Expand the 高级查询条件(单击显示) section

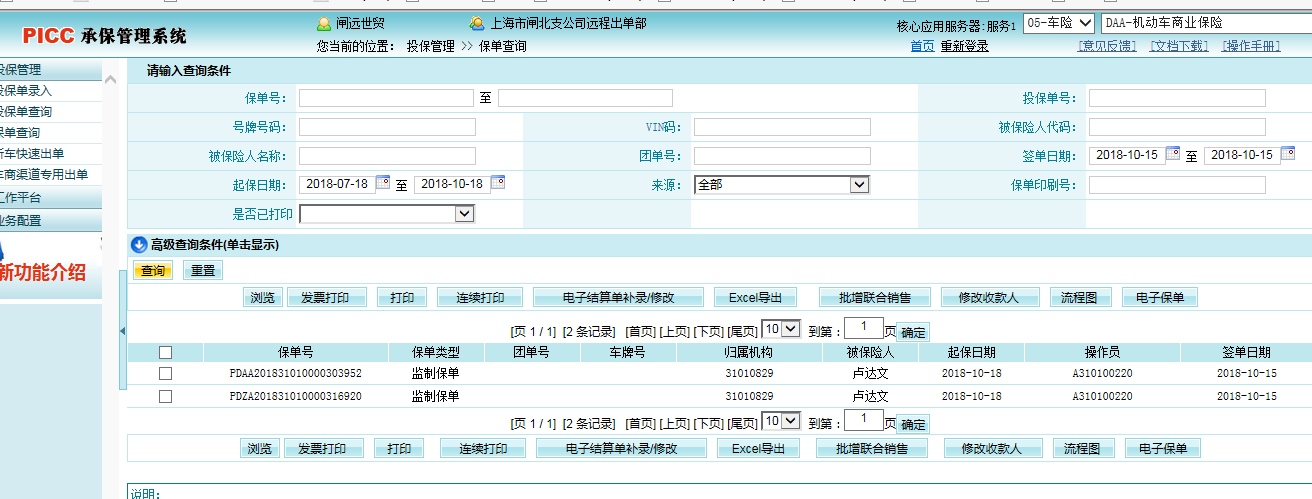pyautogui.click(x=214, y=245)
